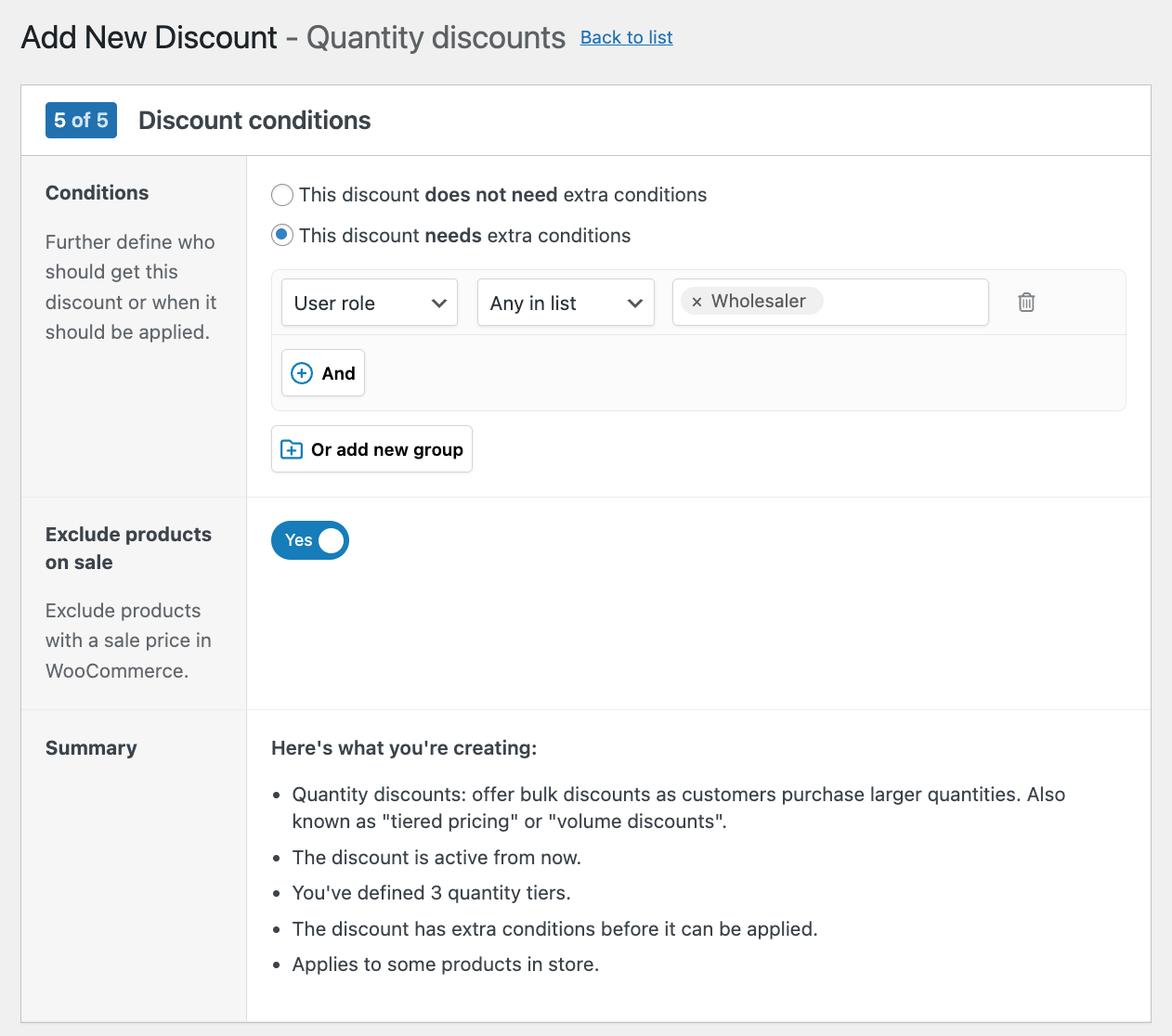Viewport: 1172px width, 1036px height.
Task: Go back to list of discounts
Action: click(x=626, y=37)
